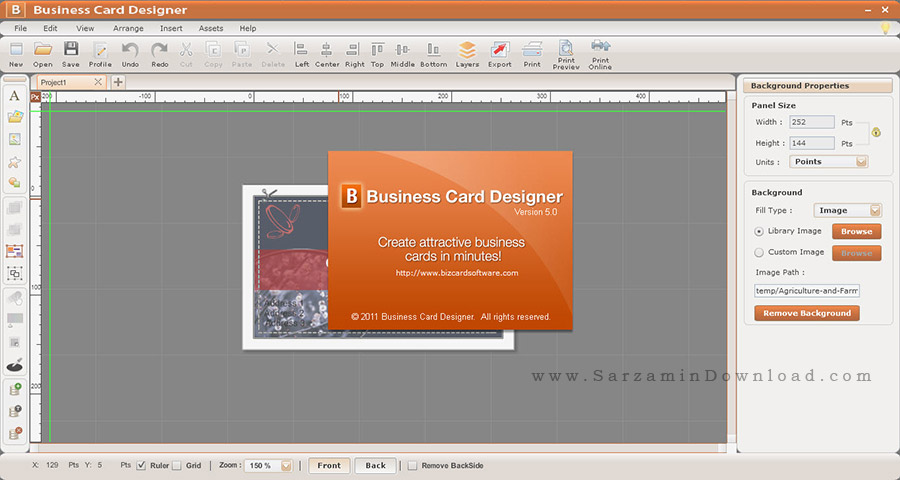The height and width of the screenshot is (480, 900).
Task: Click the Height input field
Action: click(x=812, y=143)
